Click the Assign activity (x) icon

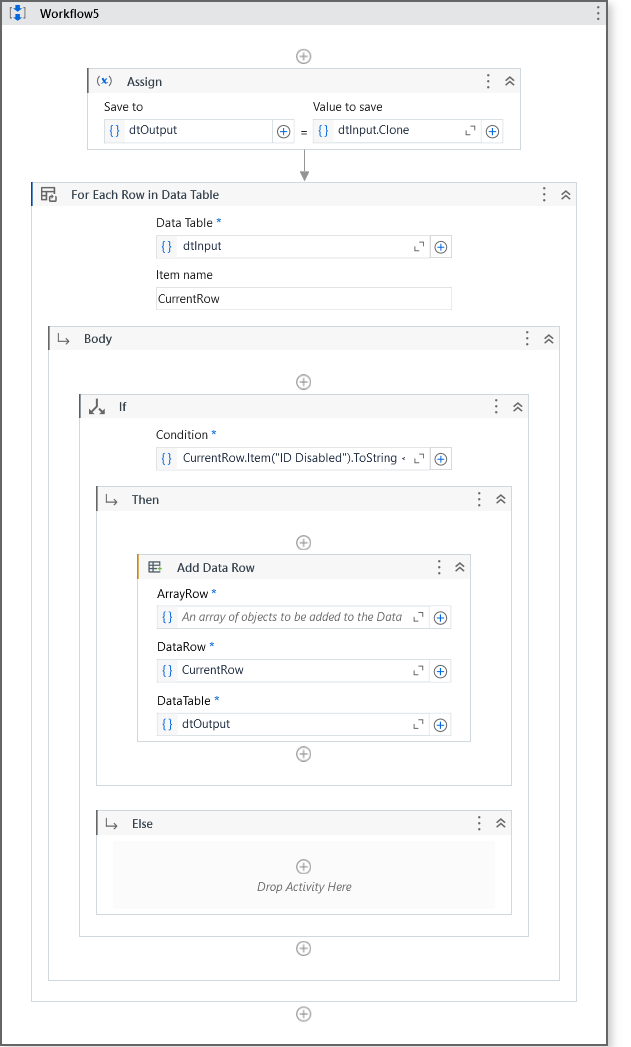click(105, 81)
